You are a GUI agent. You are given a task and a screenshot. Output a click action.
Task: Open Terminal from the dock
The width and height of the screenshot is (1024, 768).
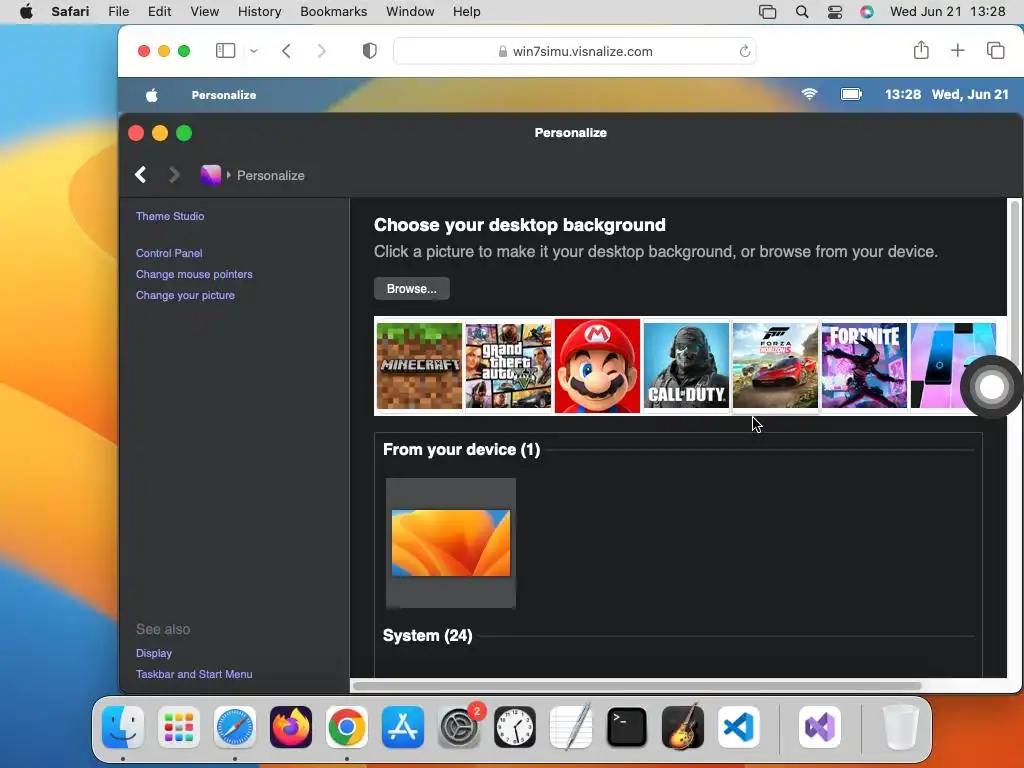627,727
